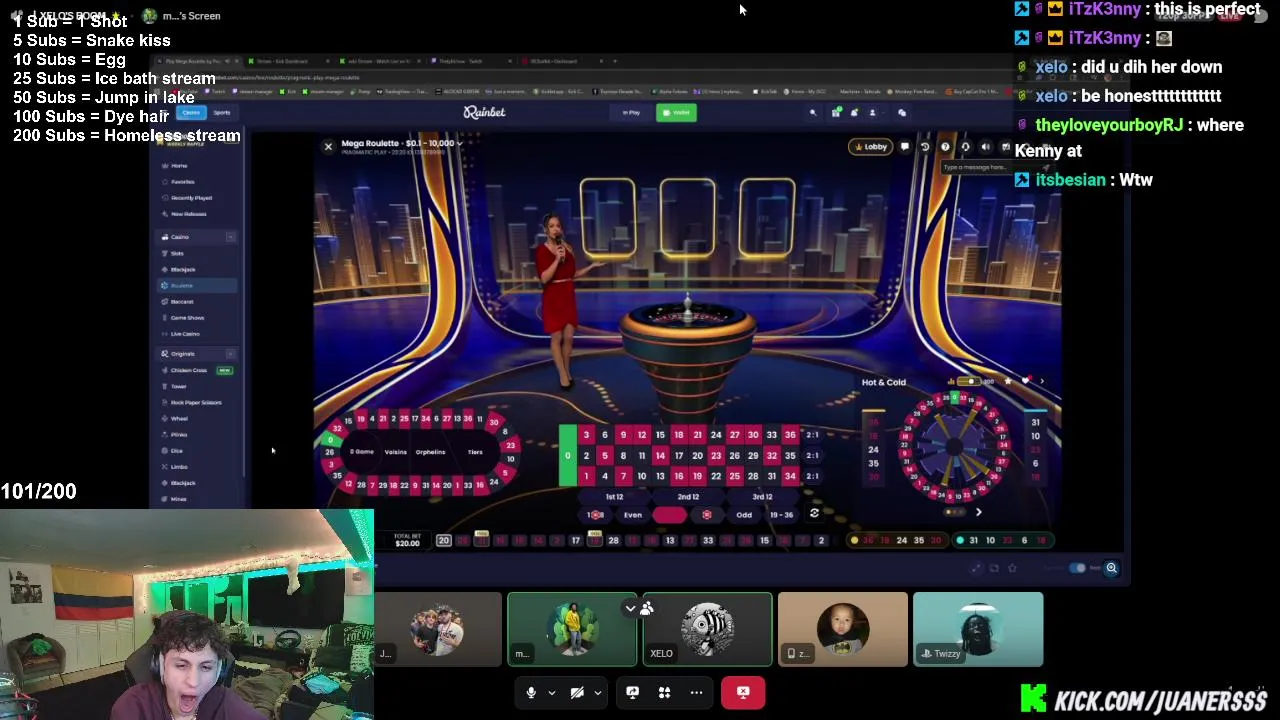The width and height of the screenshot is (1280, 720).
Task: Select Tiers on the racetrack
Action: [x=475, y=452]
